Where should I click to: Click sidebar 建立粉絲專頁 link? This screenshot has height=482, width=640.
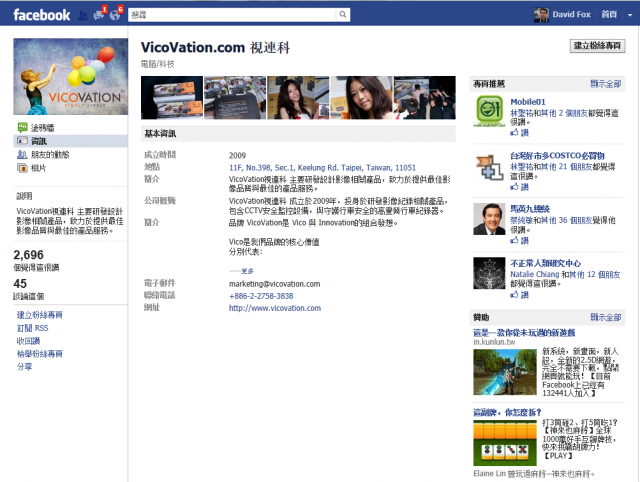40,315
